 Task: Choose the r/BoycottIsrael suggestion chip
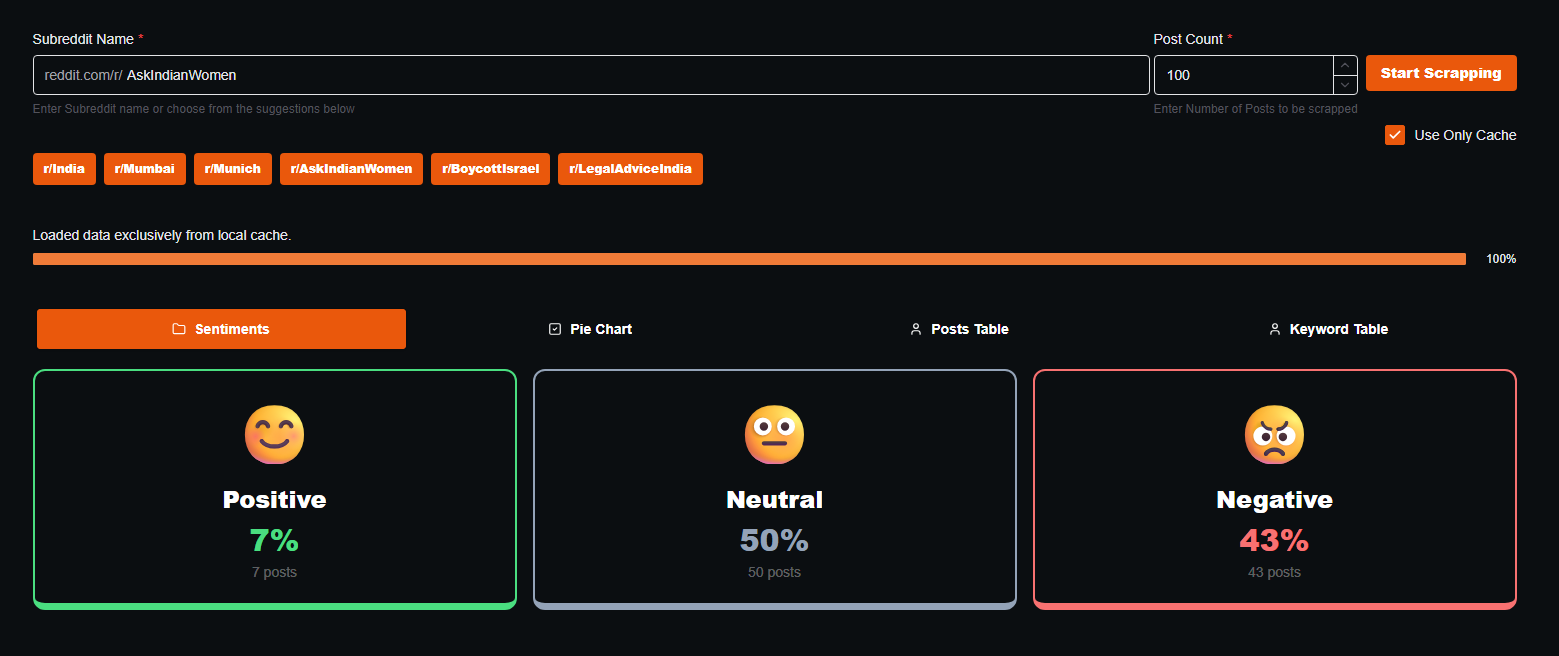[x=490, y=169]
